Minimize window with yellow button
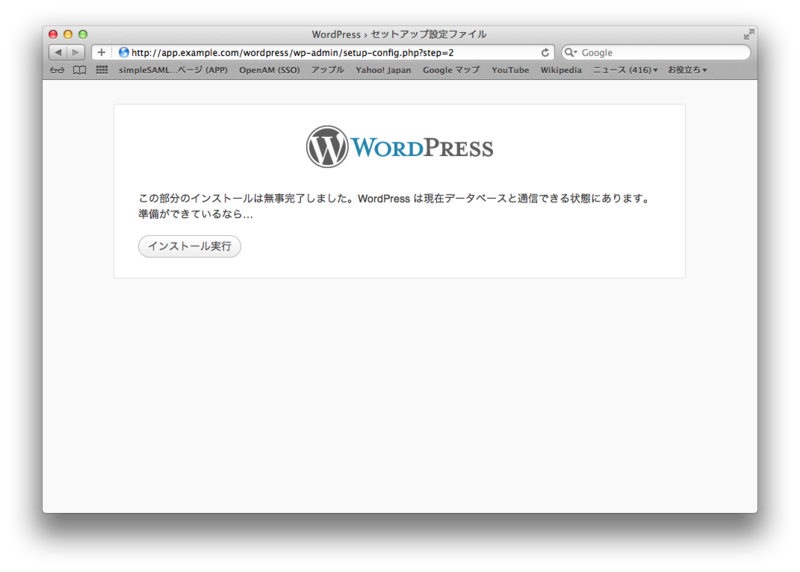 (x=68, y=34)
